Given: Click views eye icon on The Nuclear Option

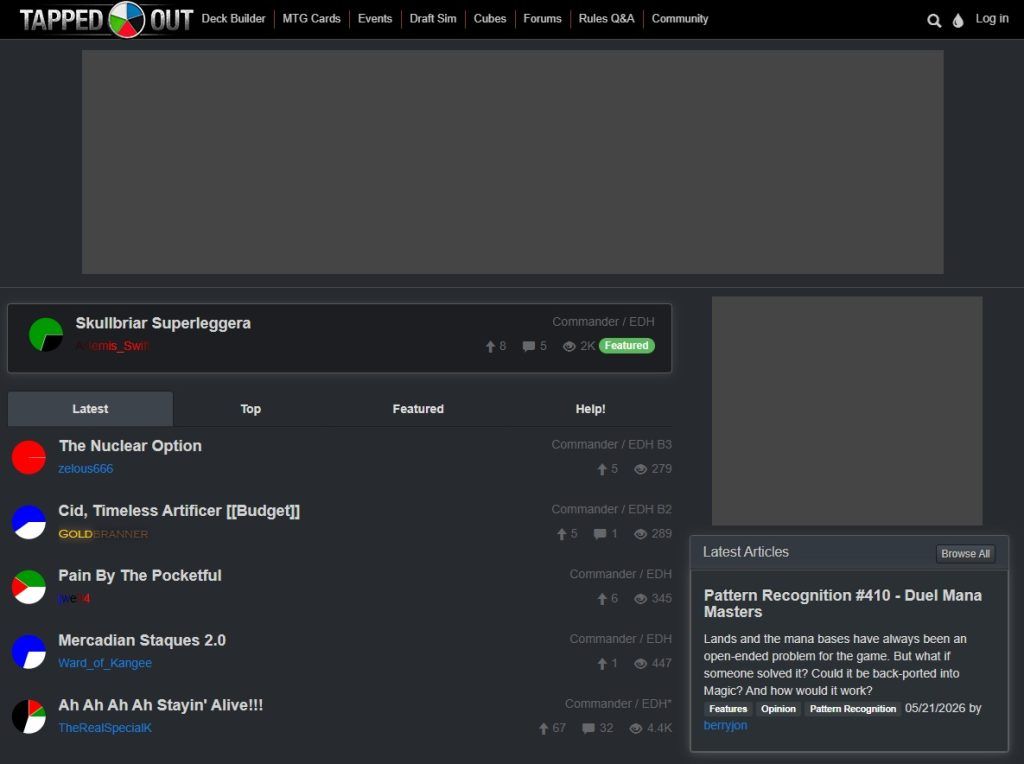Looking at the screenshot, I should click(x=640, y=469).
